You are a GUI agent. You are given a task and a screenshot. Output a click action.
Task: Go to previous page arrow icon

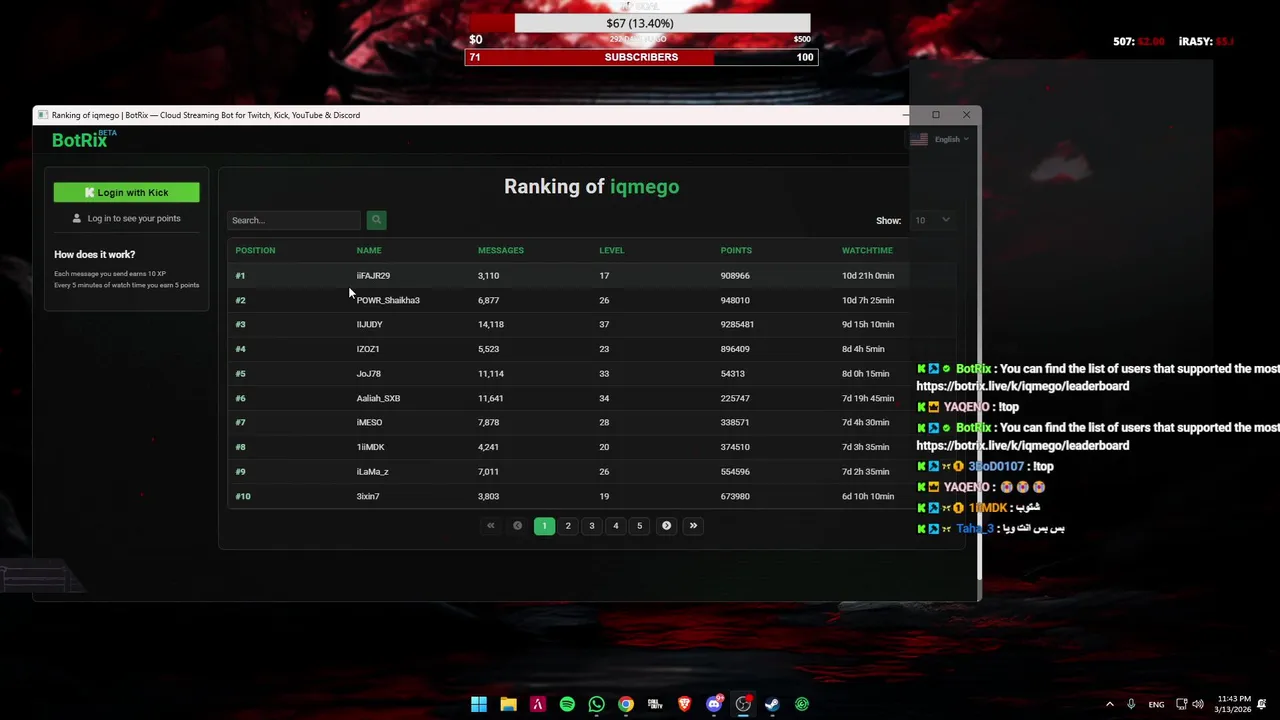coord(517,526)
